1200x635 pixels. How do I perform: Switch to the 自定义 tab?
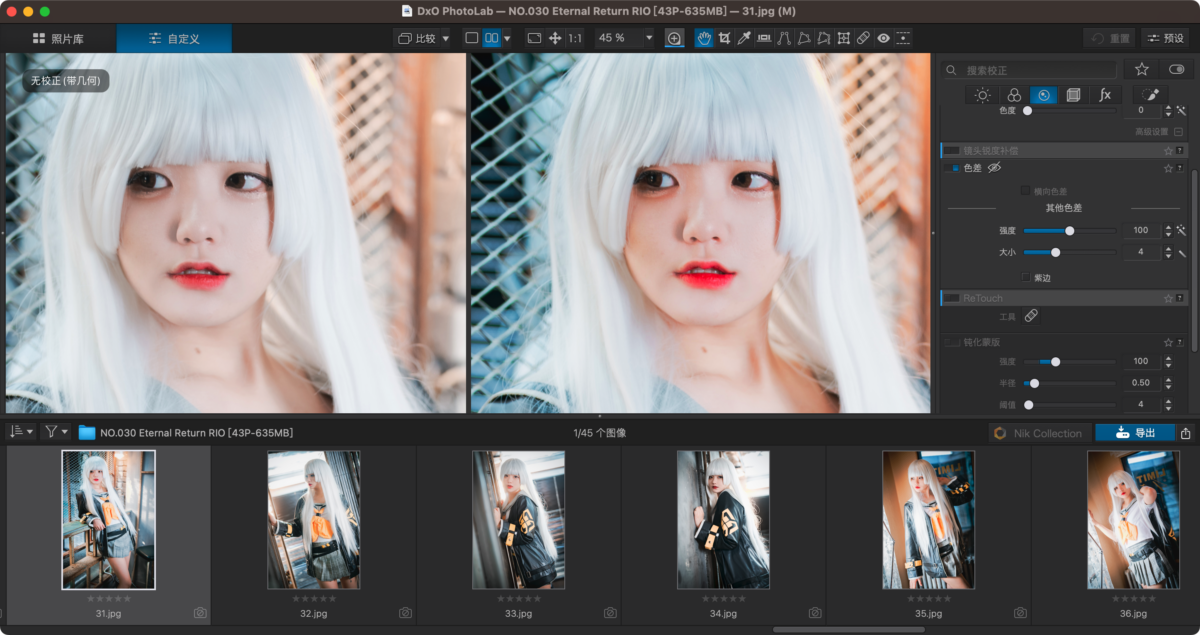pos(174,38)
